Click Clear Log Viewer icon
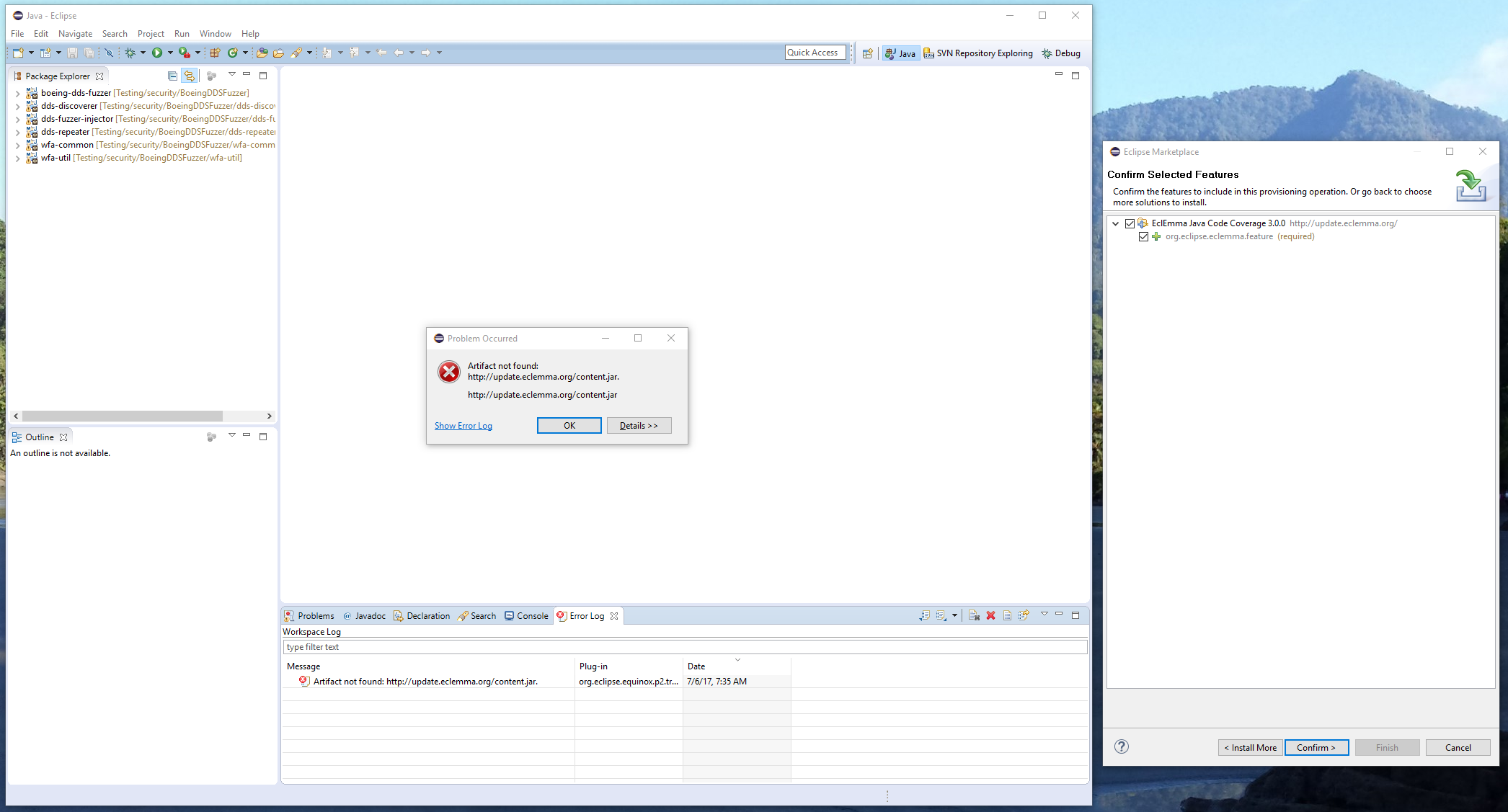Image resolution: width=1508 pixels, height=812 pixels. [x=974, y=615]
